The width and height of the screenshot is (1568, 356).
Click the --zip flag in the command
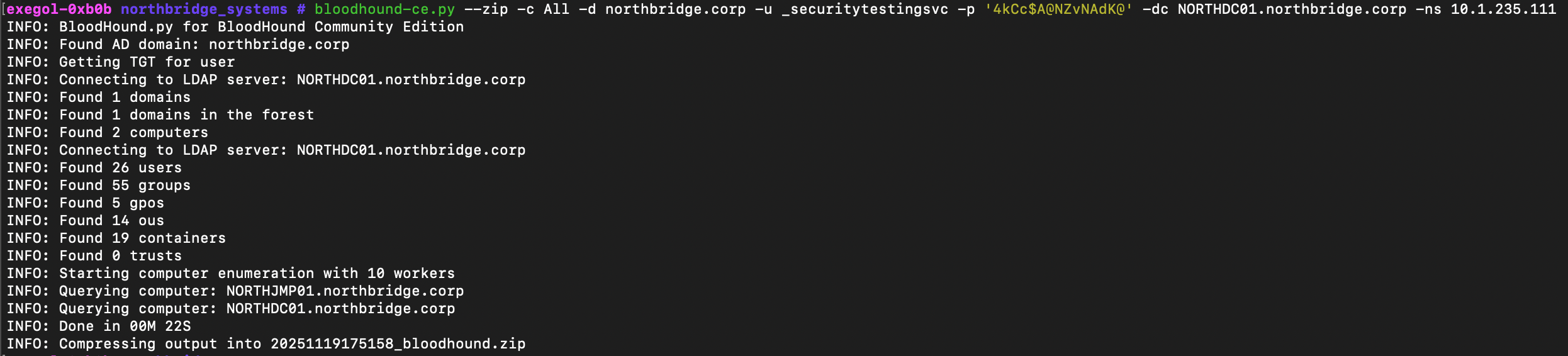tap(486, 9)
